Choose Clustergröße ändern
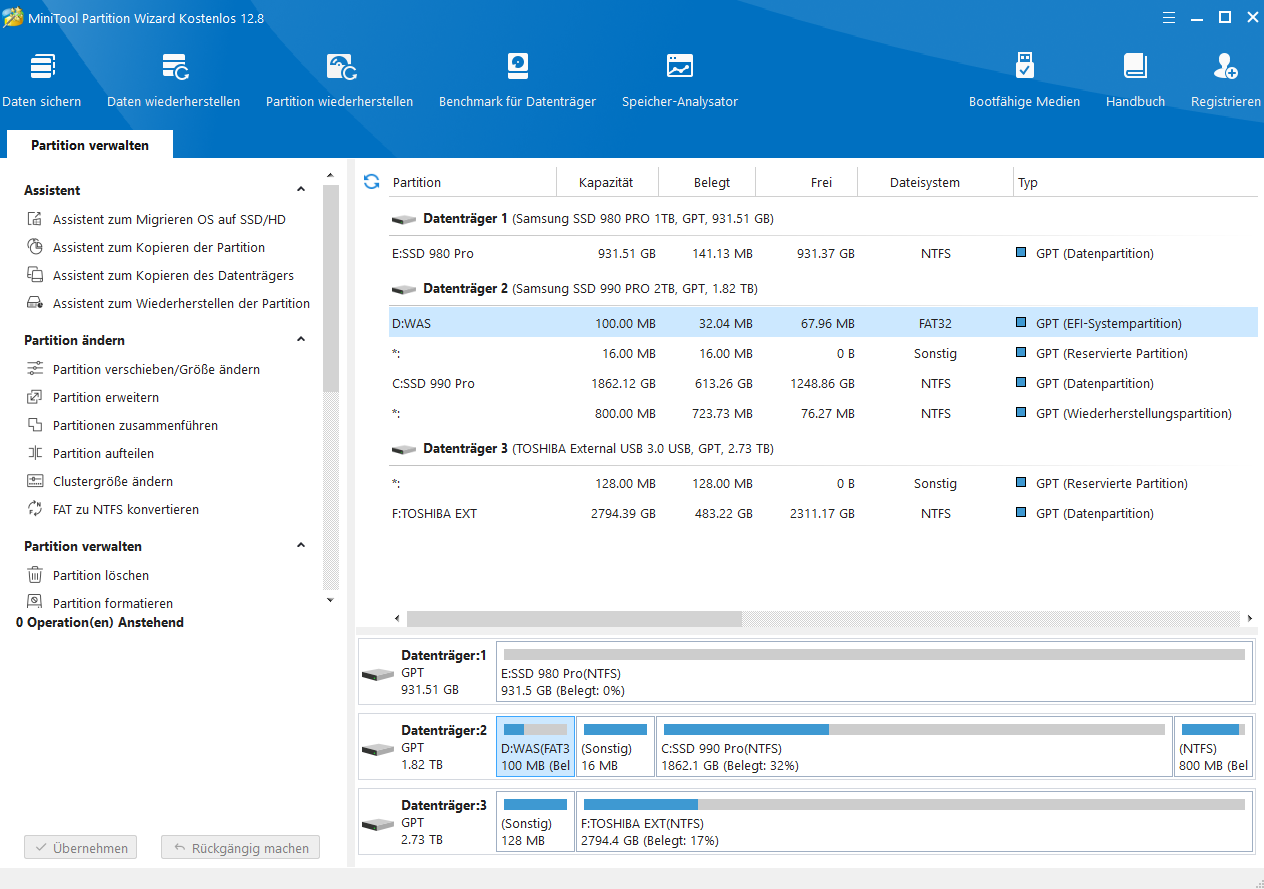The image size is (1264, 889). [x=112, y=481]
